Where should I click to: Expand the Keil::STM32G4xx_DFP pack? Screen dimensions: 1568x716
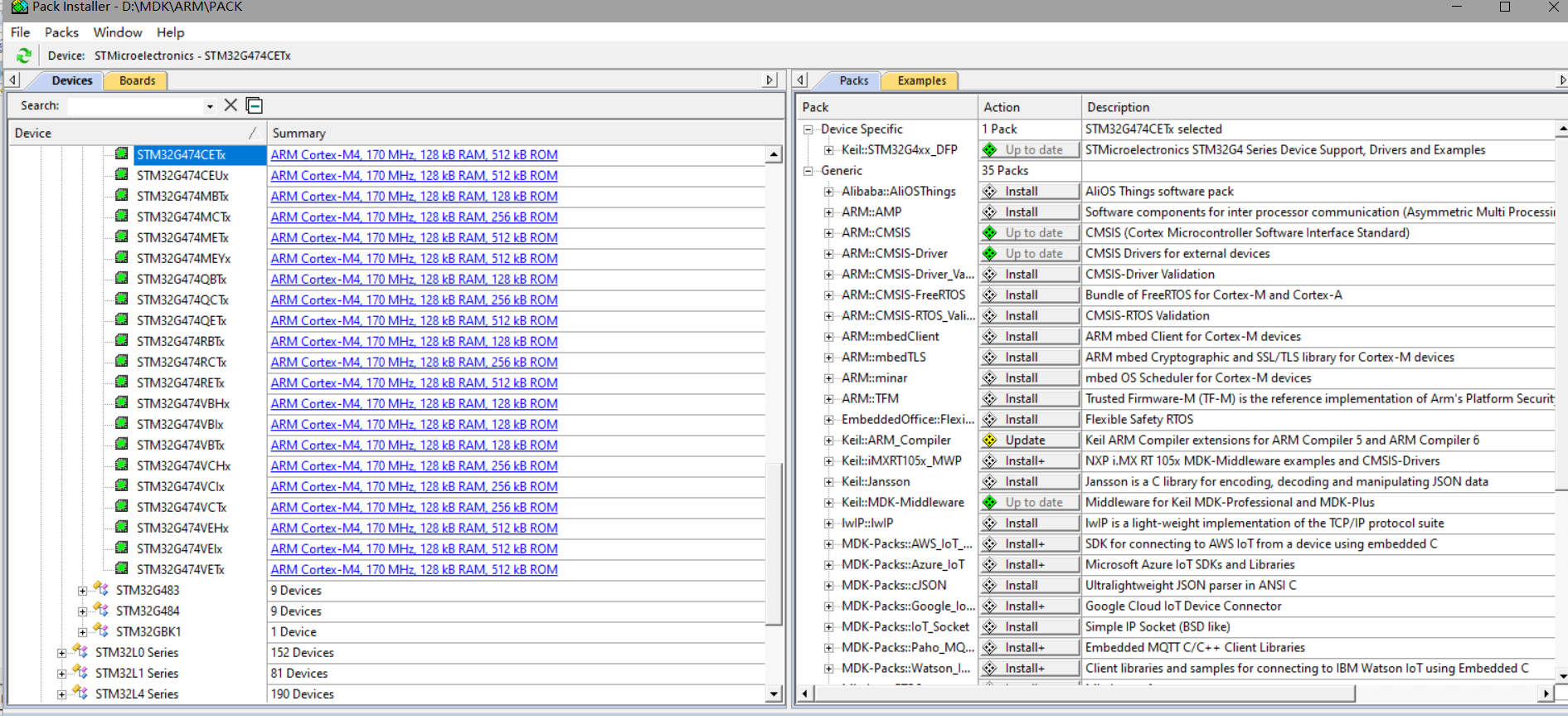(x=828, y=150)
